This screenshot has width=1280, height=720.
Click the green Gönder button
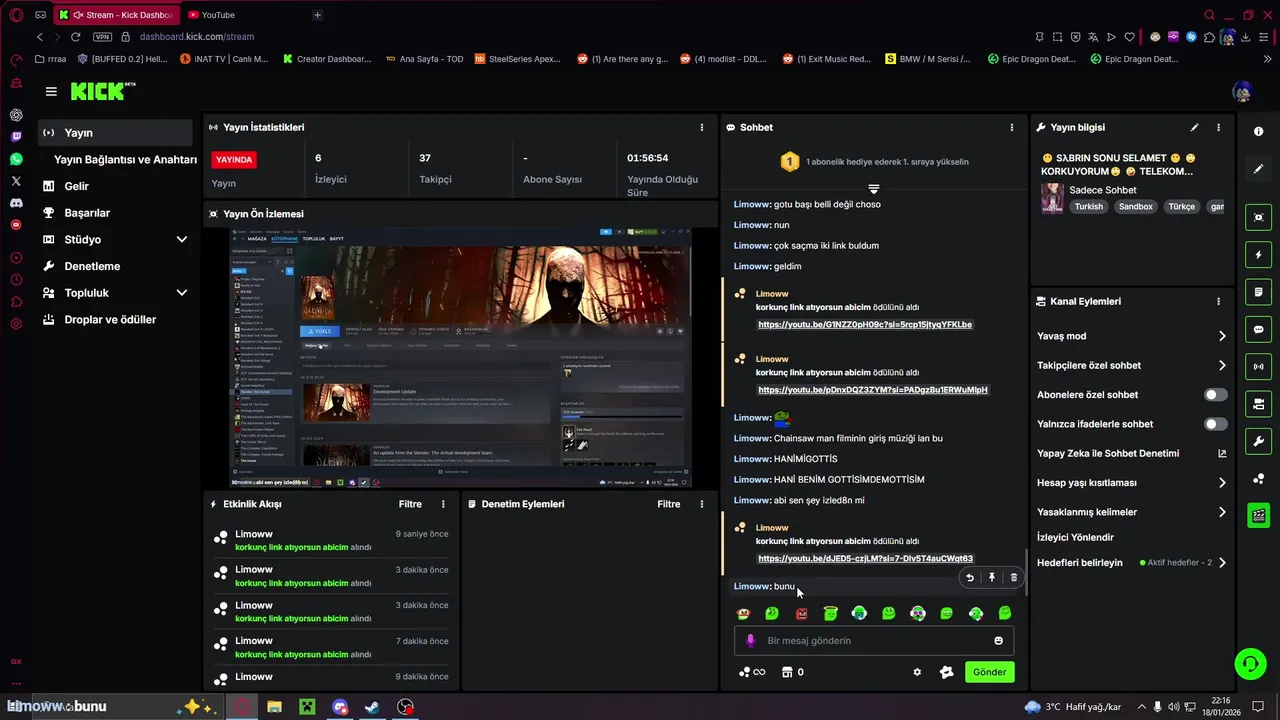(989, 672)
